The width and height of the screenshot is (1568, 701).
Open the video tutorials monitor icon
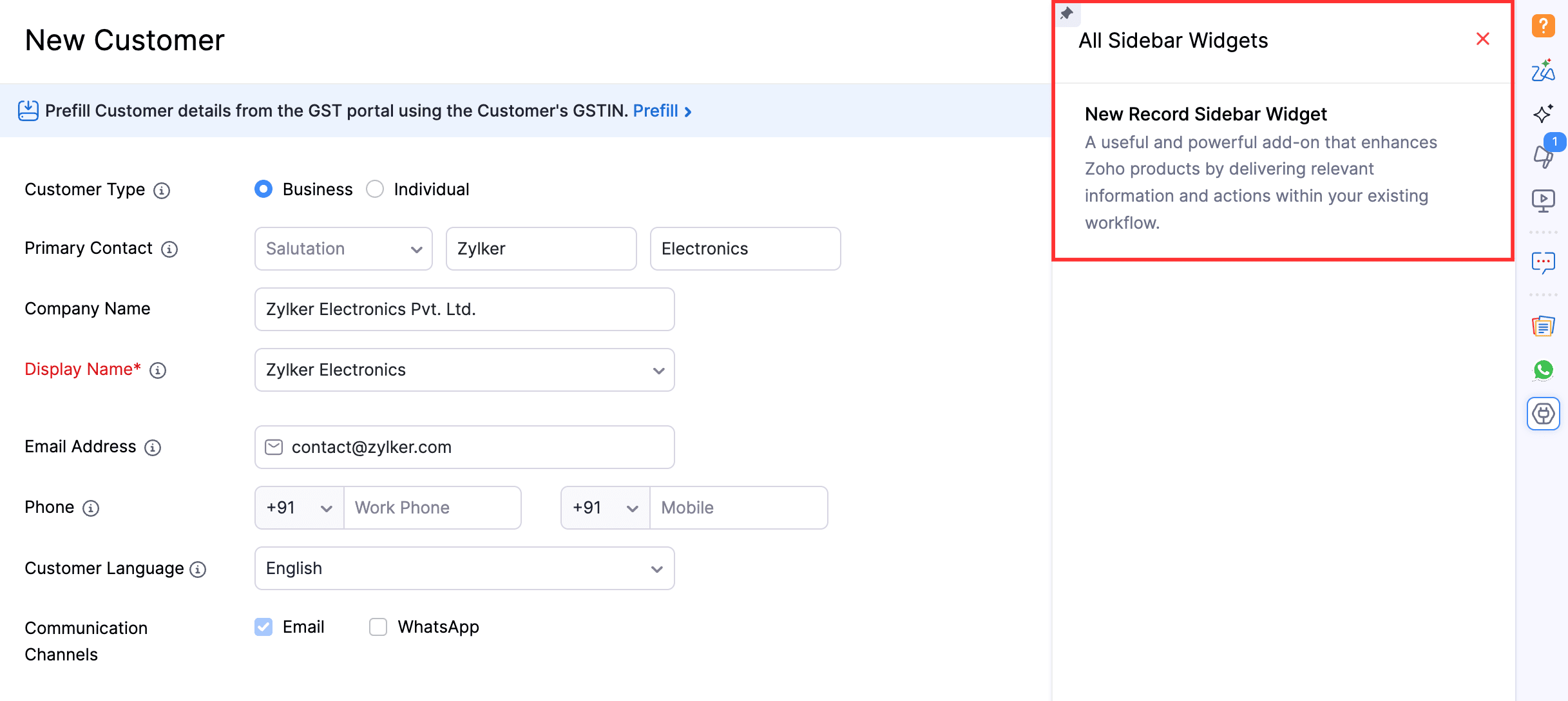(1543, 200)
